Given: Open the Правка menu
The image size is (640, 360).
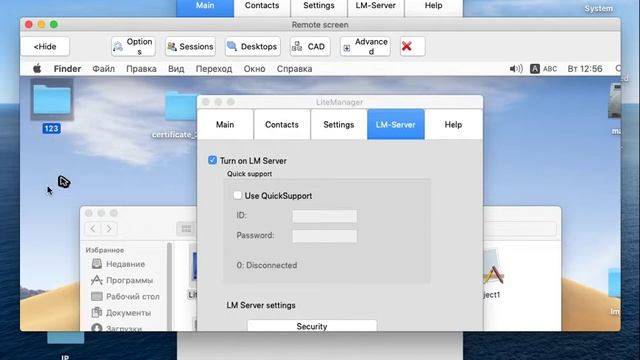Looking at the screenshot, I should 141,69.
